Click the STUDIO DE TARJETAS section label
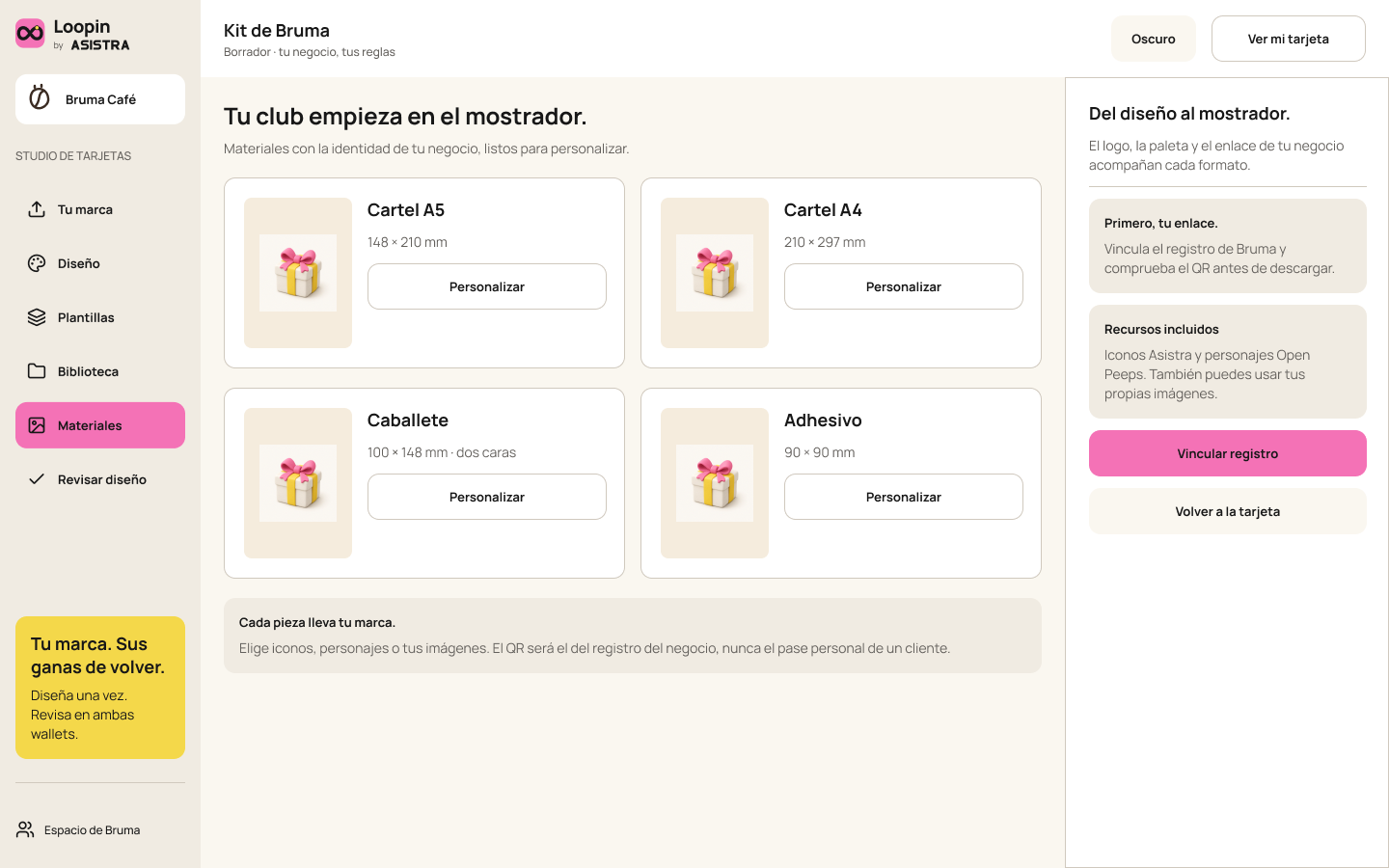The image size is (1389, 868). click(x=73, y=155)
